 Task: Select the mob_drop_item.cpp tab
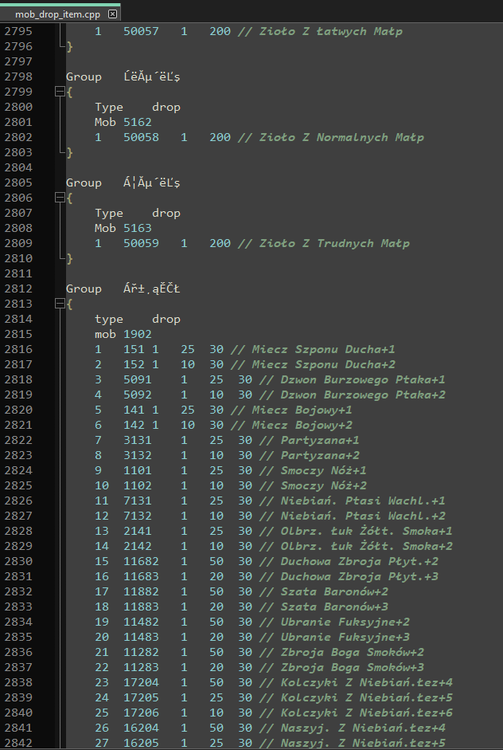coord(57,14)
